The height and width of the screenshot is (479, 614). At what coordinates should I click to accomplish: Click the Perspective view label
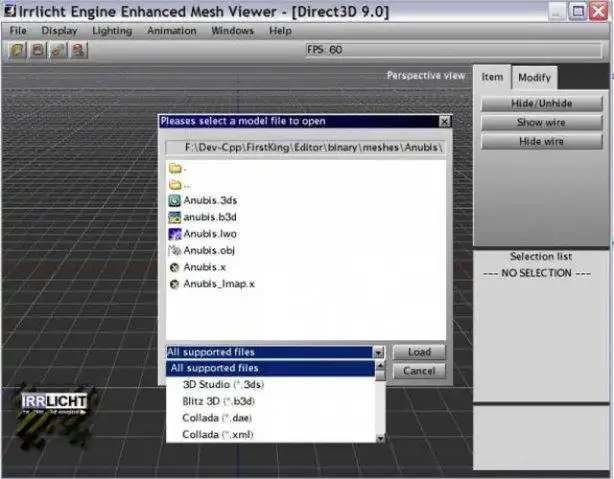click(426, 75)
